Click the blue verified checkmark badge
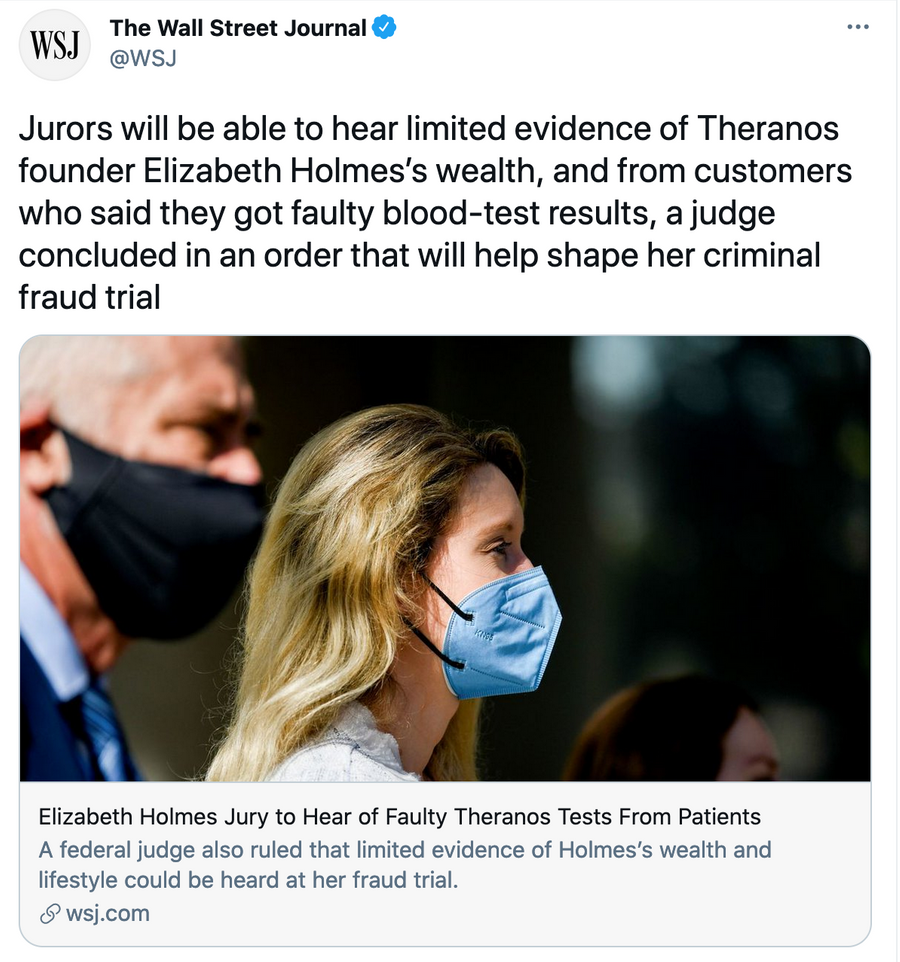Image resolution: width=900 pixels, height=962 pixels. tap(384, 28)
